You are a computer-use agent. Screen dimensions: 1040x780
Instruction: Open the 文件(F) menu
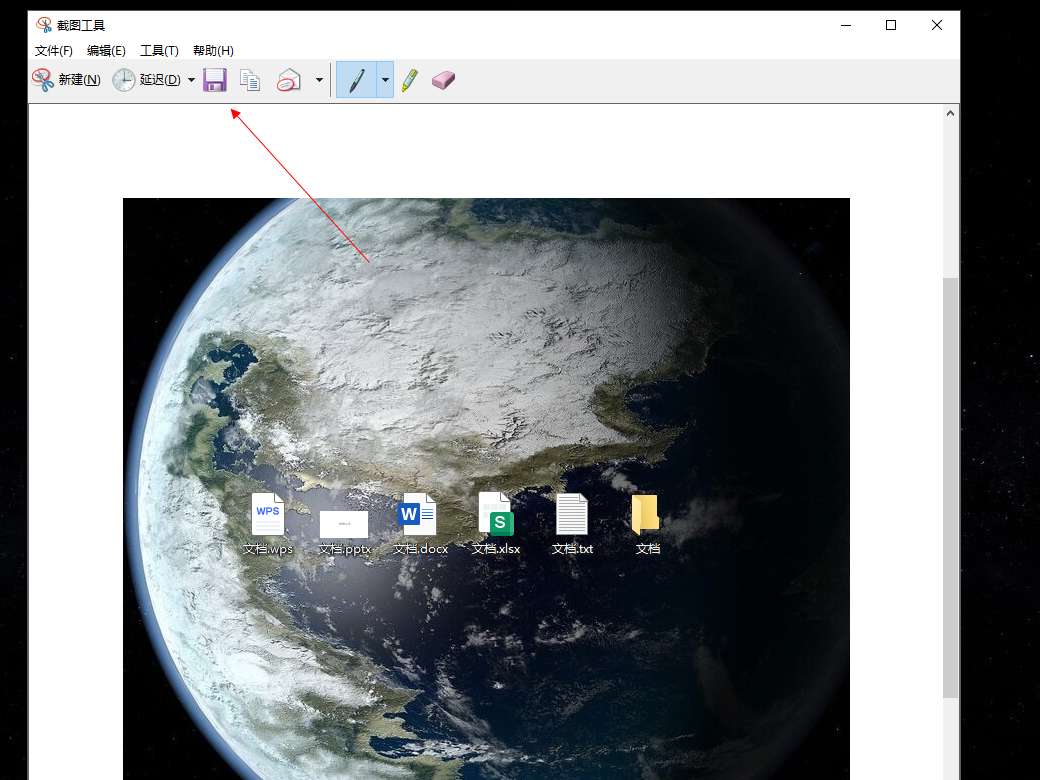(53, 50)
